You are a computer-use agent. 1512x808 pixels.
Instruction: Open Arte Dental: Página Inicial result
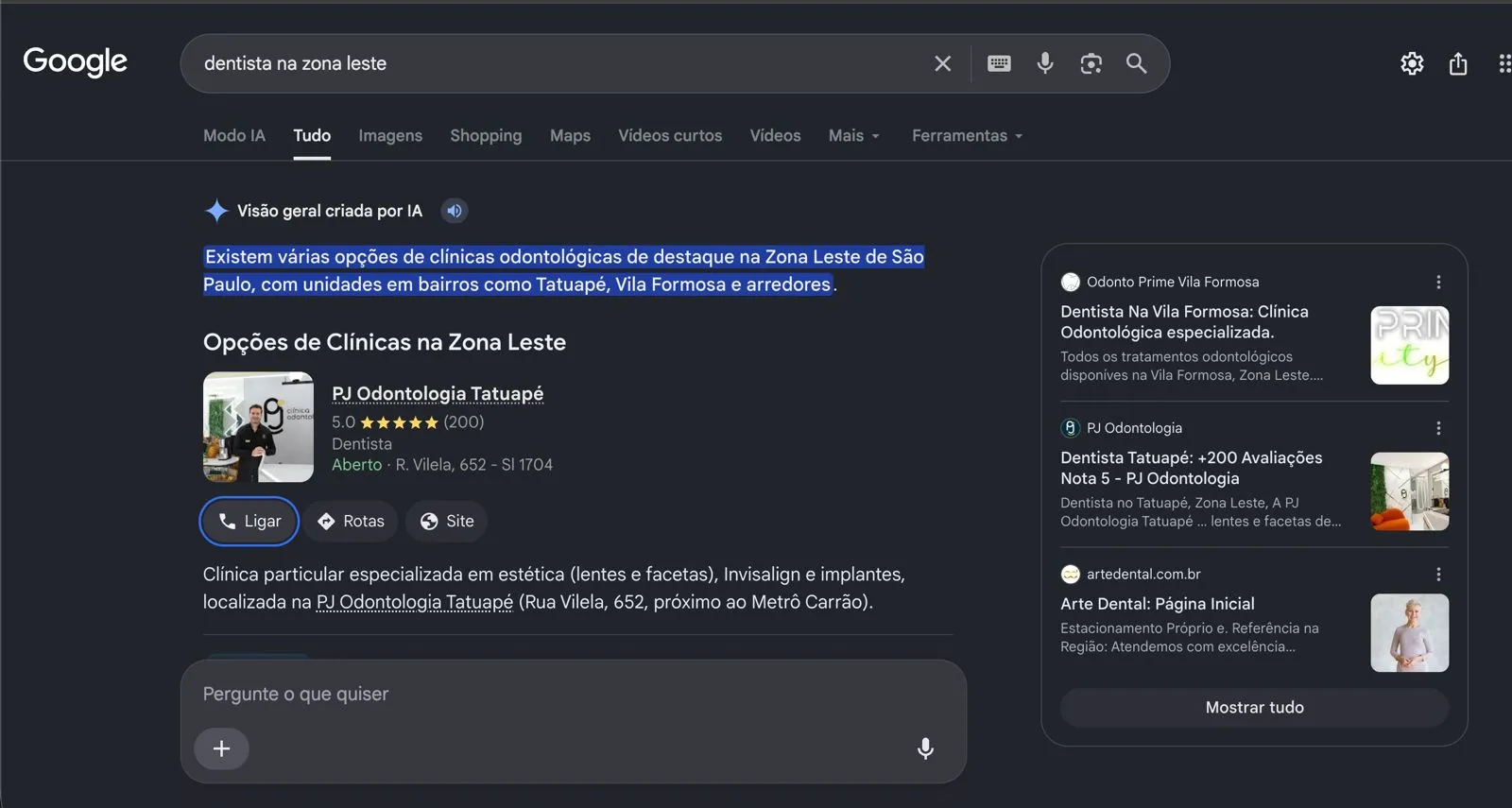[x=1158, y=604]
